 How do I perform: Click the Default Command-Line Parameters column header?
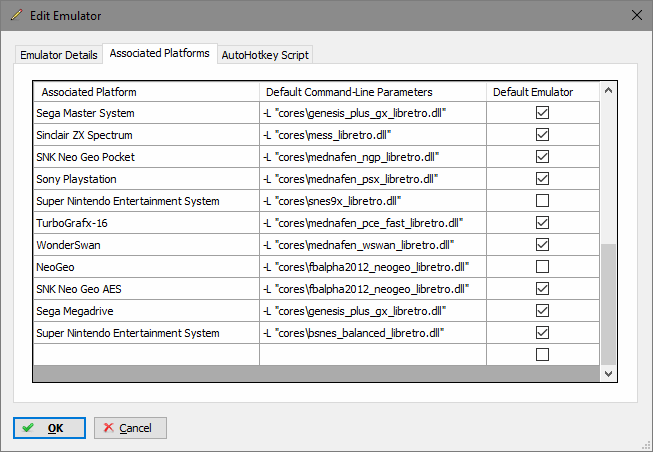[x=373, y=92]
